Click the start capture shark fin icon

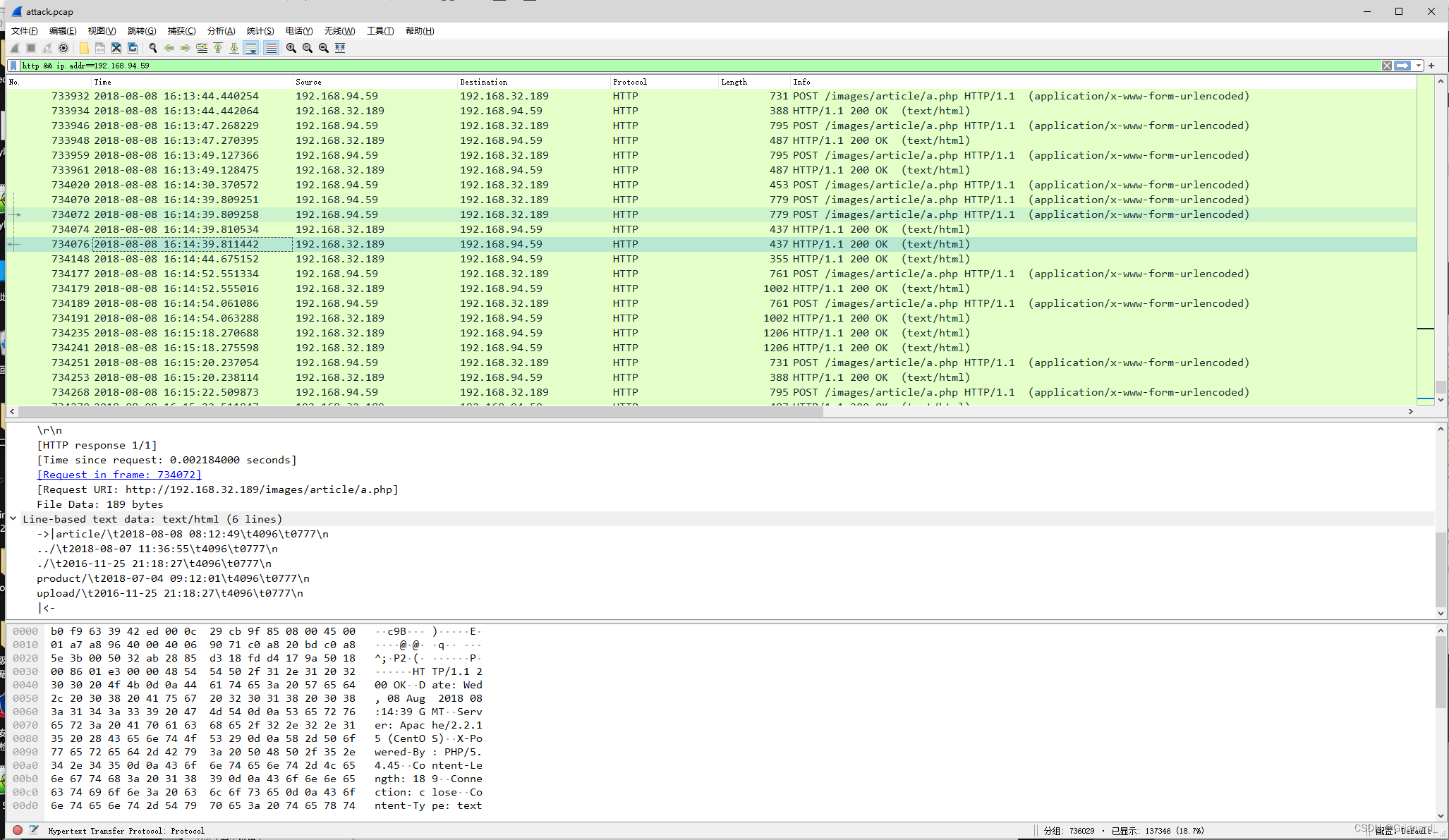15,48
